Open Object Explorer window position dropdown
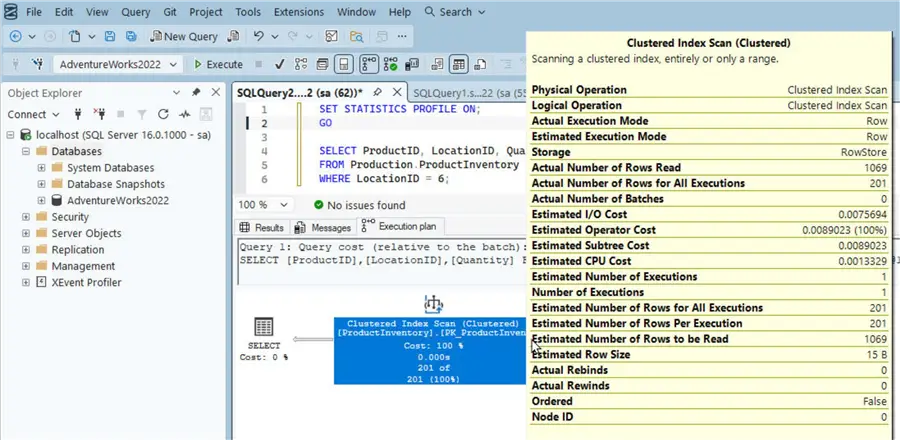The height and width of the screenshot is (440, 900). coord(177,92)
